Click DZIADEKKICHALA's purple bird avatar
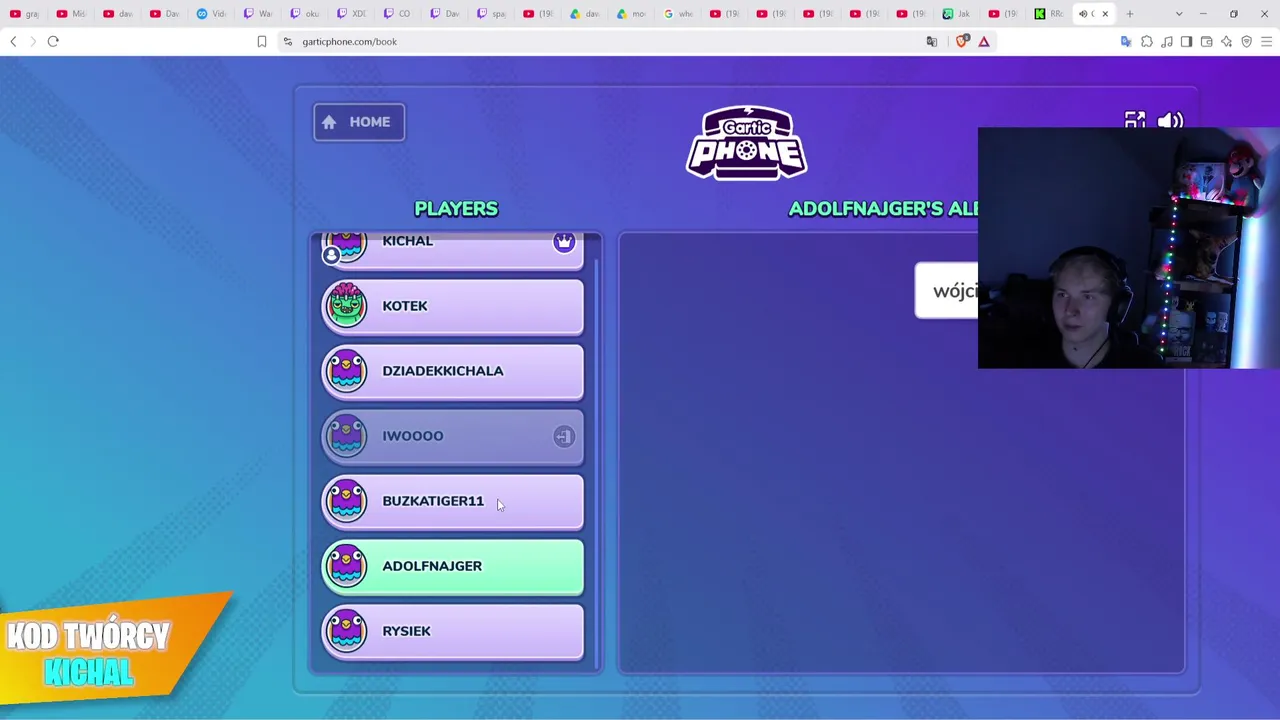The image size is (1280, 720). tap(346, 371)
